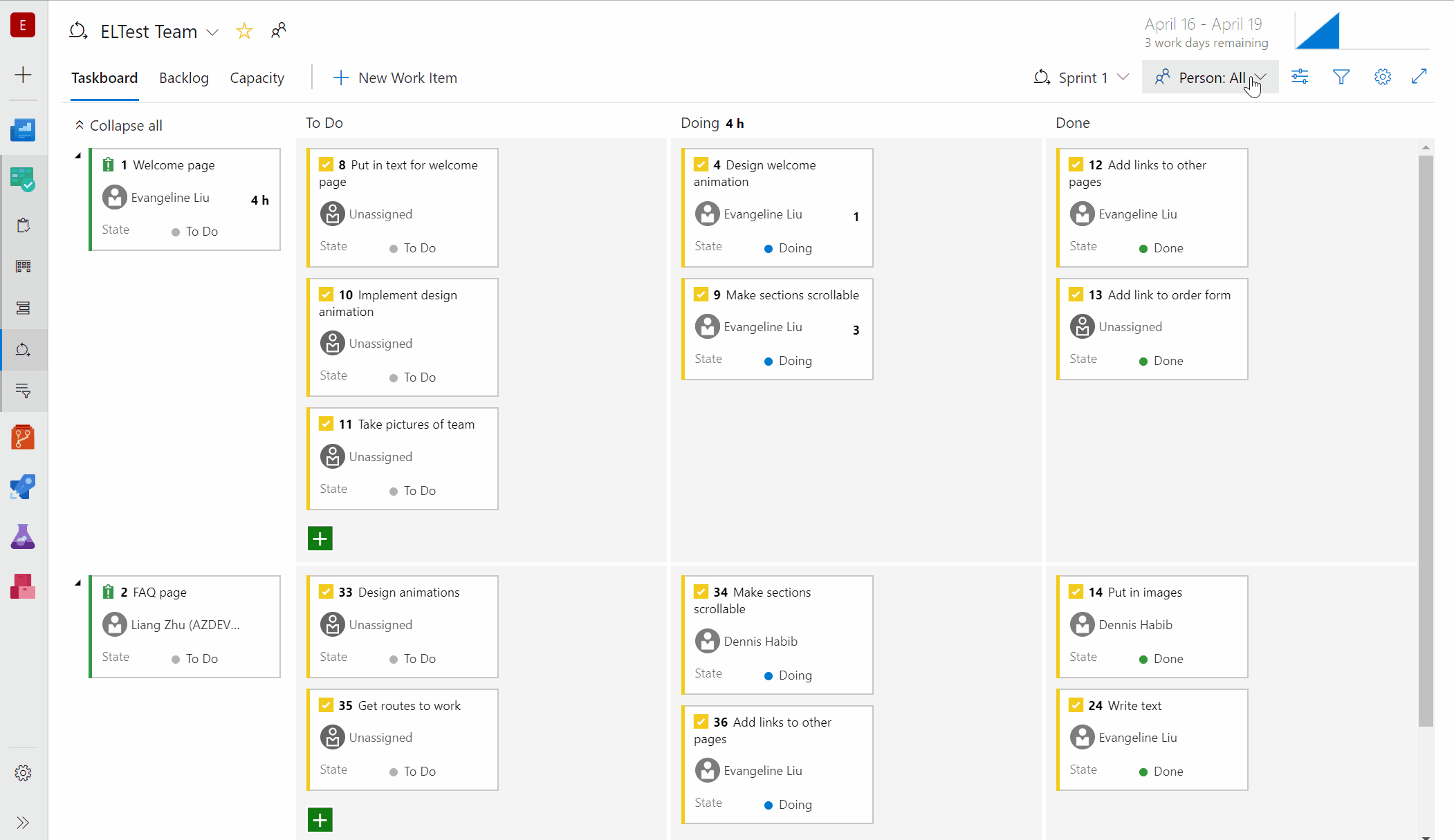Enter full screen via the expand icon
This screenshot has height=840, width=1454.
point(1419,77)
